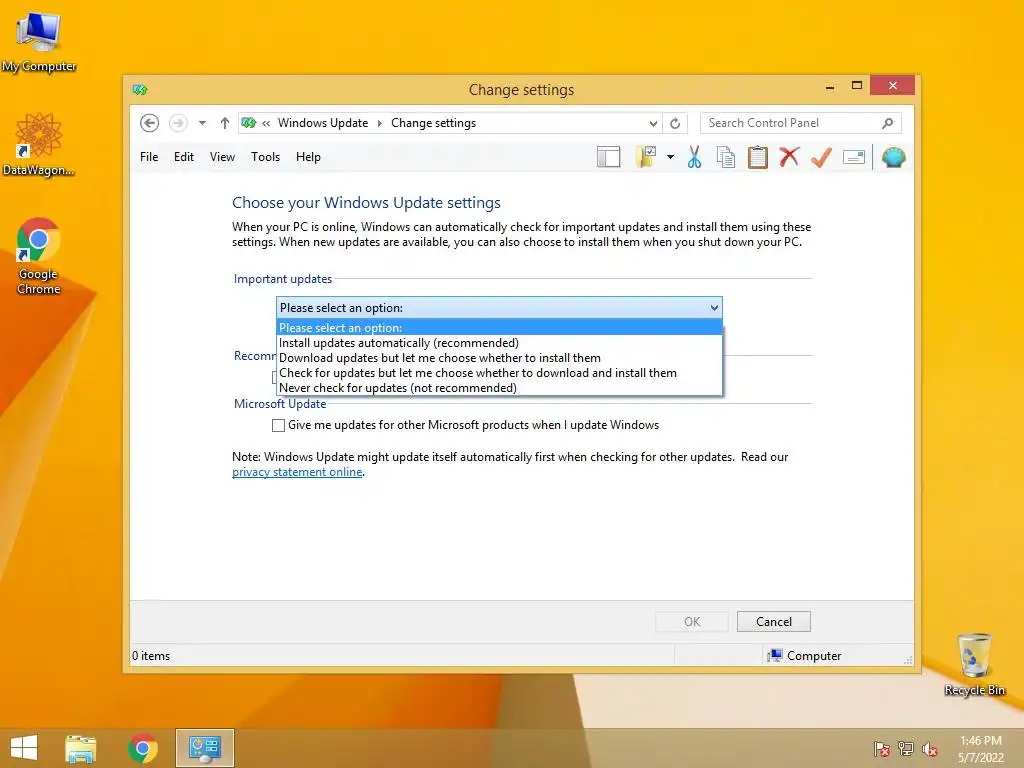This screenshot has width=1024, height=768.
Task: Open Chrome from the taskbar
Action: point(142,748)
